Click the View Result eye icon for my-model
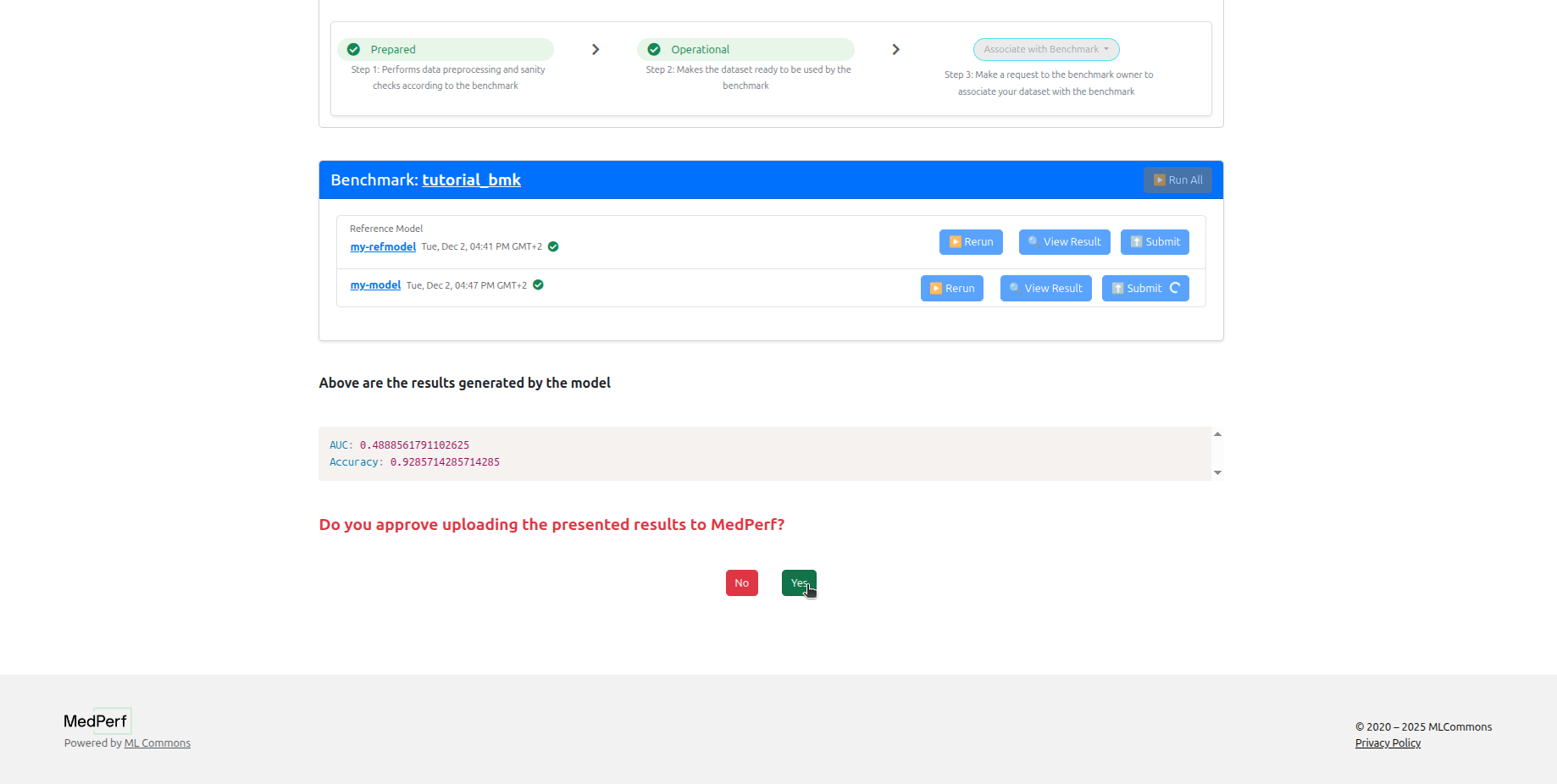1557x784 pixels. point(1014,288)
